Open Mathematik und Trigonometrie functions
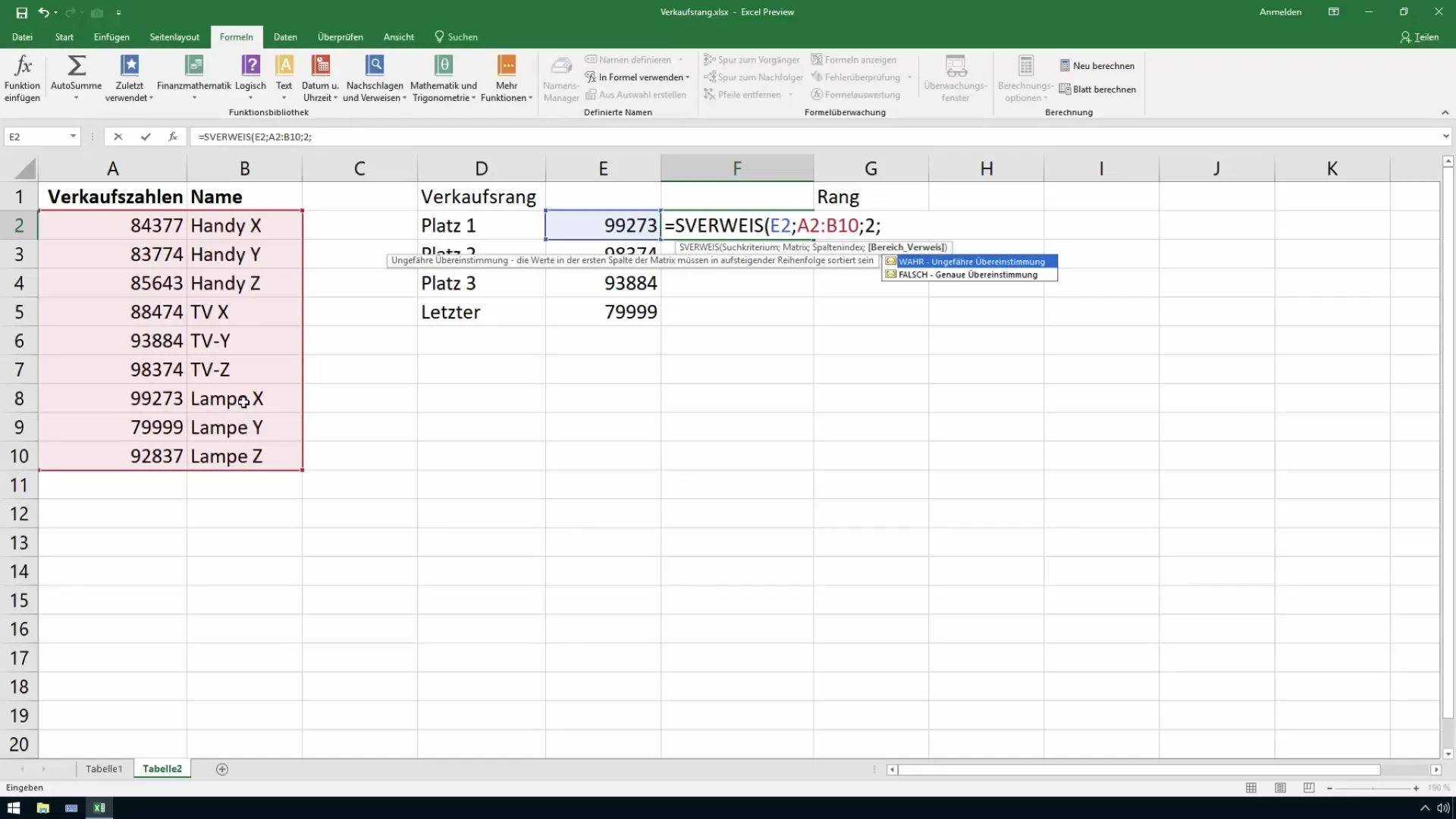This screenshot has height=819, width=1456. pos(444,78)
